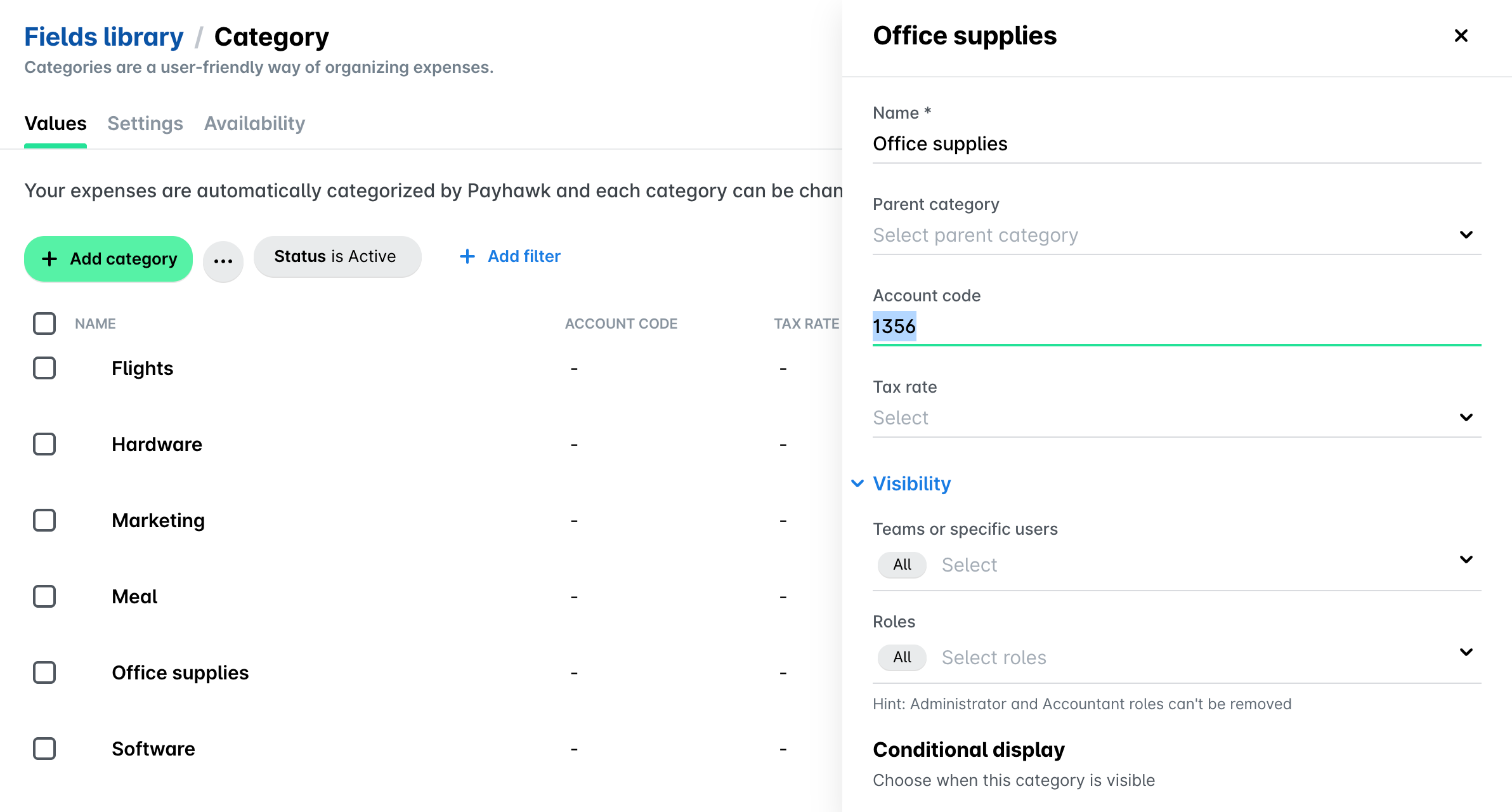Click the NAME column header
The image size is (1512, 812).
pyautogui.click(x=95, y=324)
